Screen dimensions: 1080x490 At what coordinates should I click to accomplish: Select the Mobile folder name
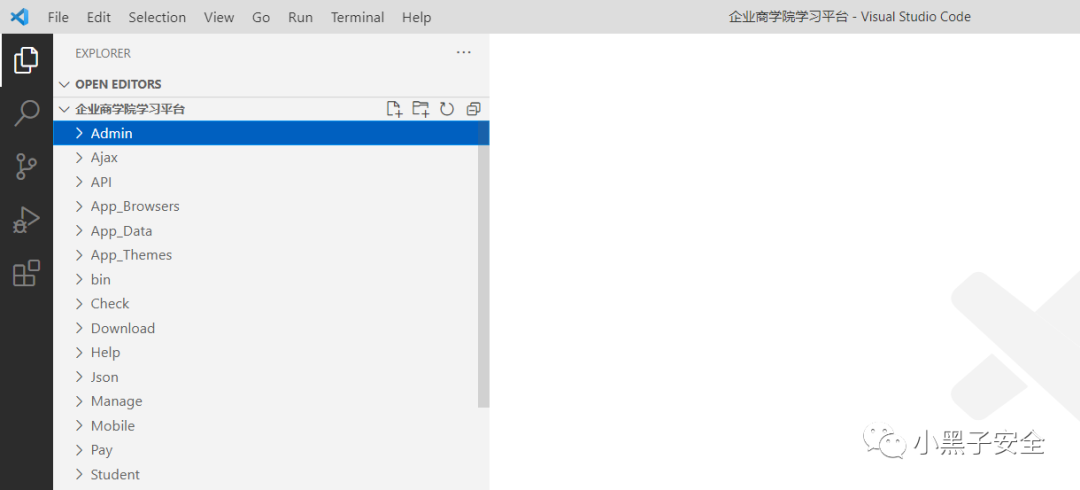click(x=113, y=425)
